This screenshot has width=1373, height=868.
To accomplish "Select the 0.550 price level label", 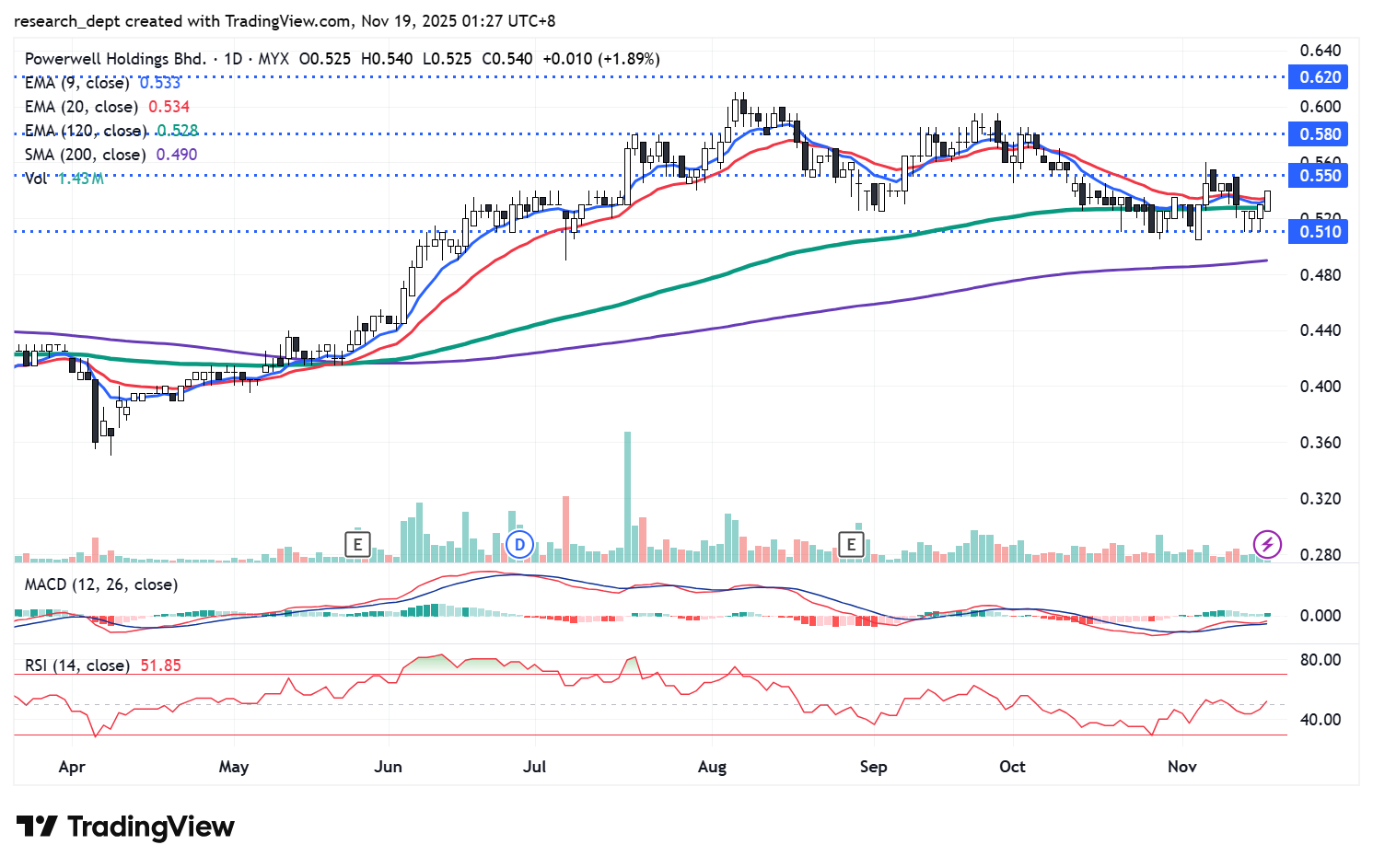I will point(1320,176).
